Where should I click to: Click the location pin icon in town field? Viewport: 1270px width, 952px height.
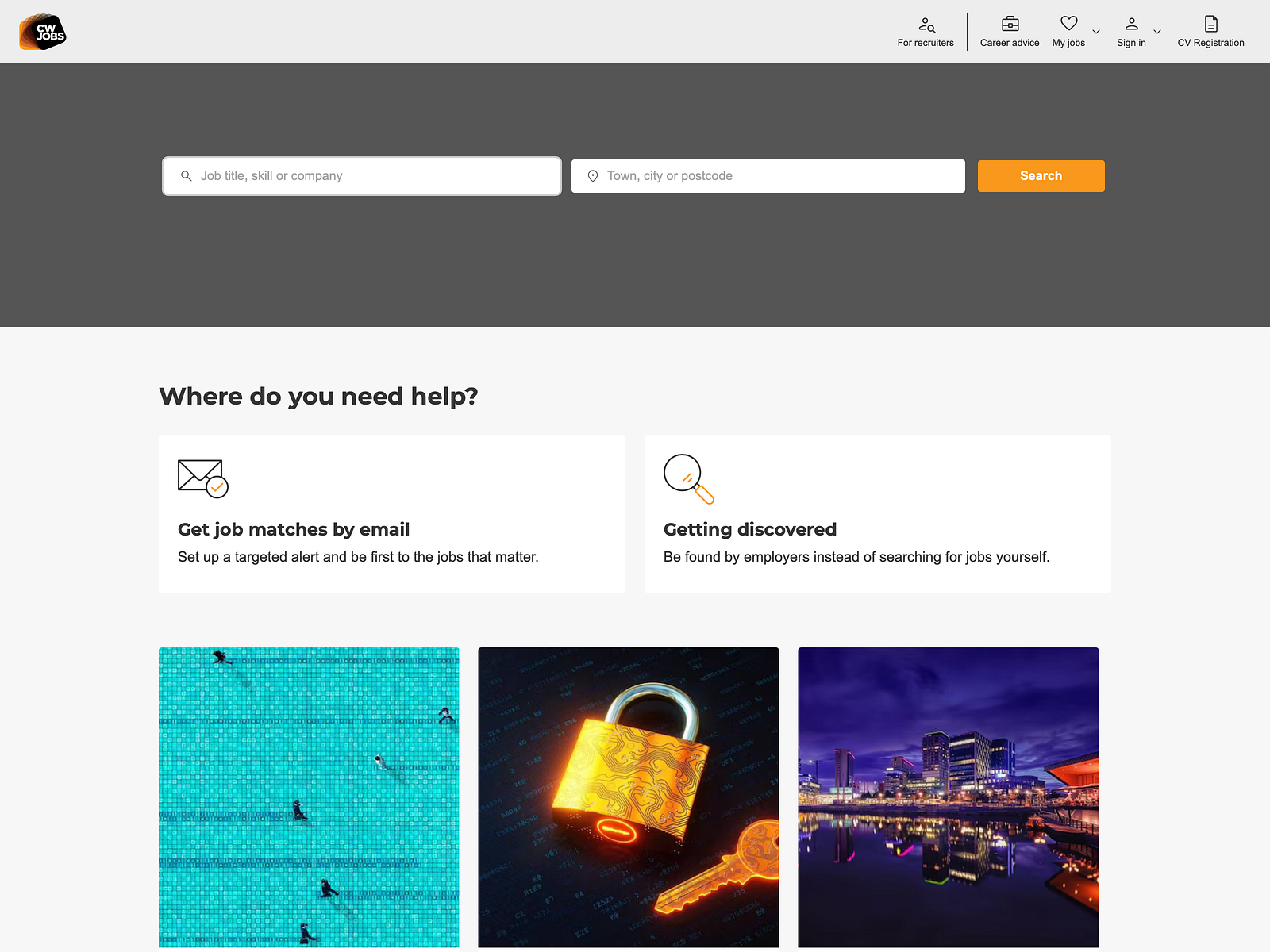(x=593, y=175)
